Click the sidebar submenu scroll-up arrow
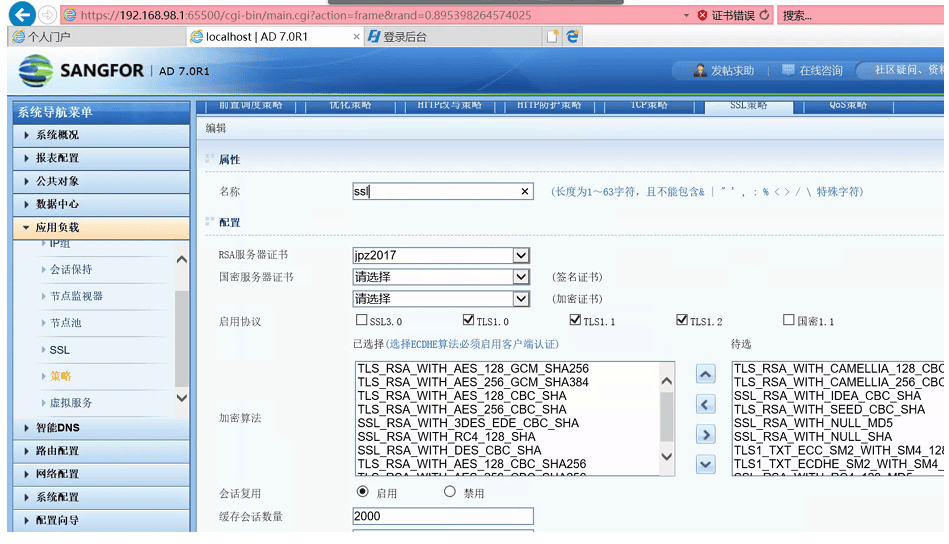949x544 pixels. [x=182, y=260]
